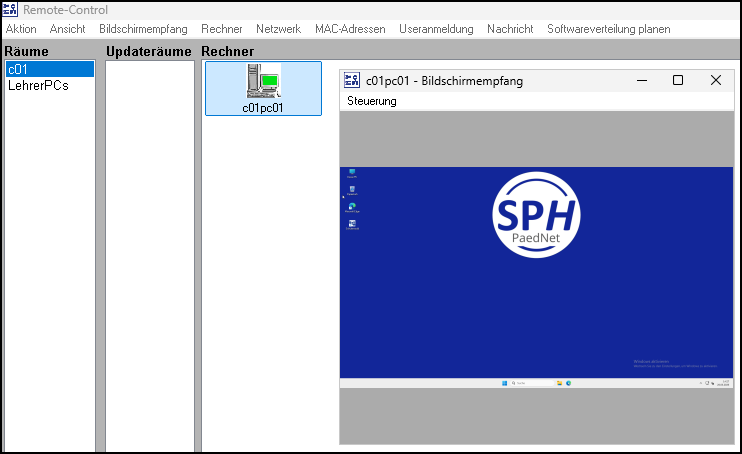
Task: Click the Windows Start button on remote taskbar
Action: (x=504, y=383)
